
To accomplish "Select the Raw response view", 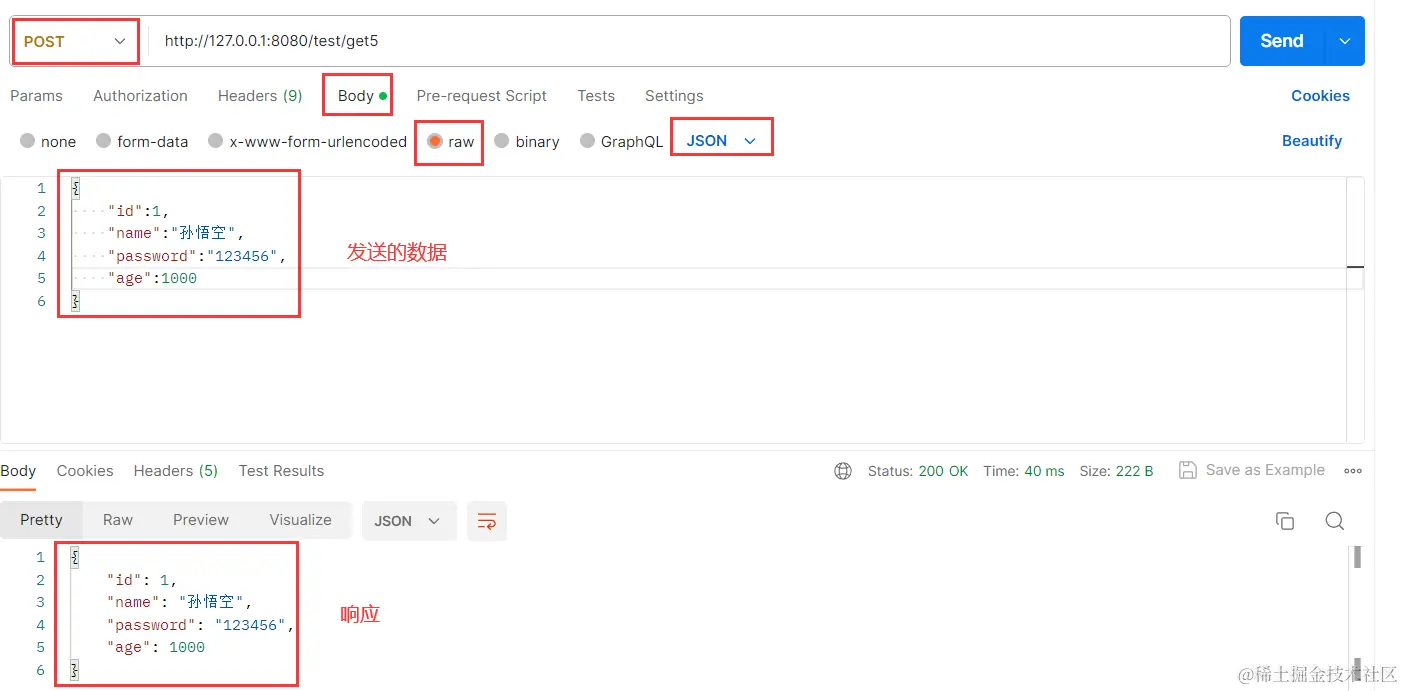I will pyautogui.click(x=118, y=520).
